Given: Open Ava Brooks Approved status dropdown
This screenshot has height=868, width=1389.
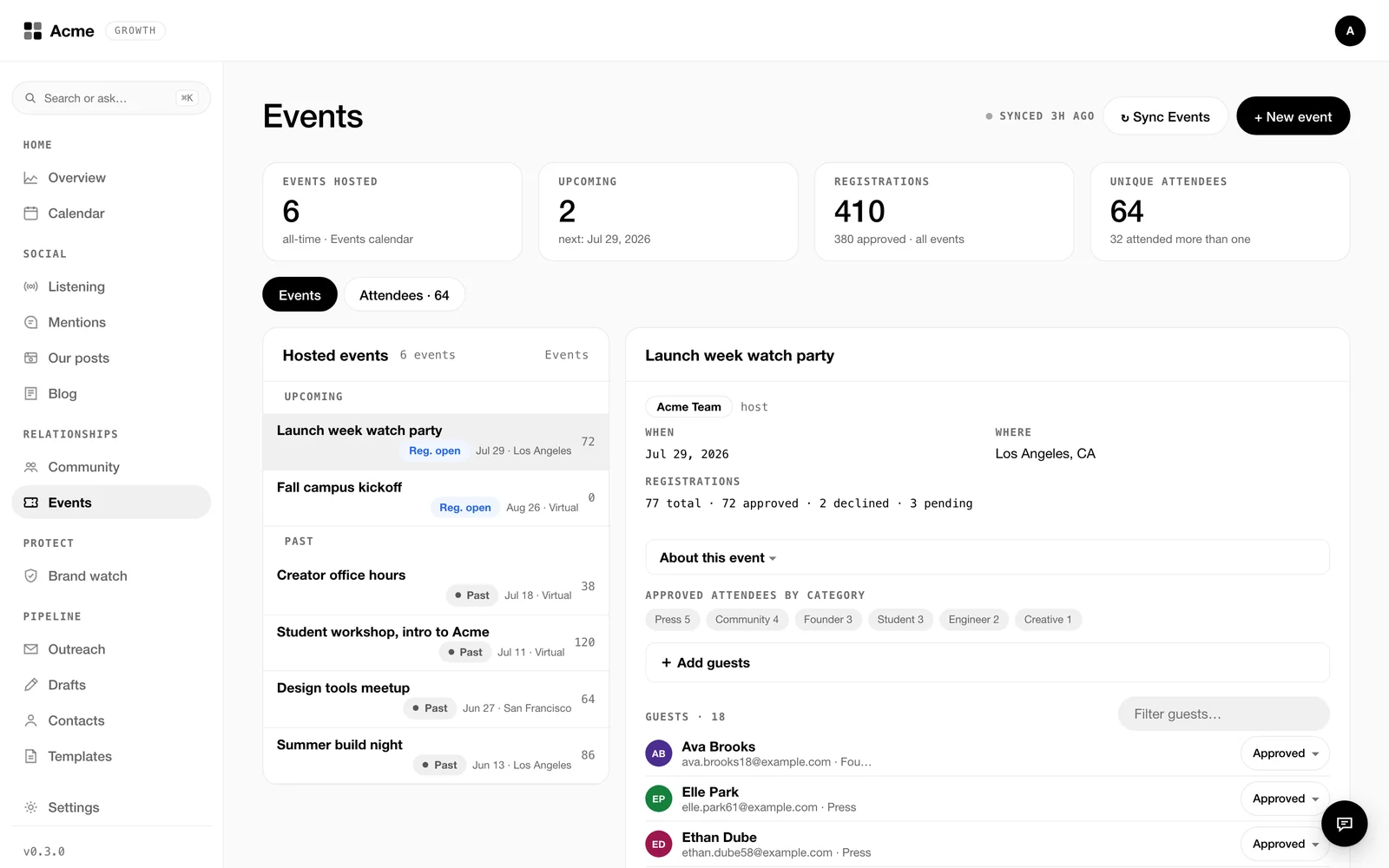Looking at the screenshot, I should (x=1285, y=753).
